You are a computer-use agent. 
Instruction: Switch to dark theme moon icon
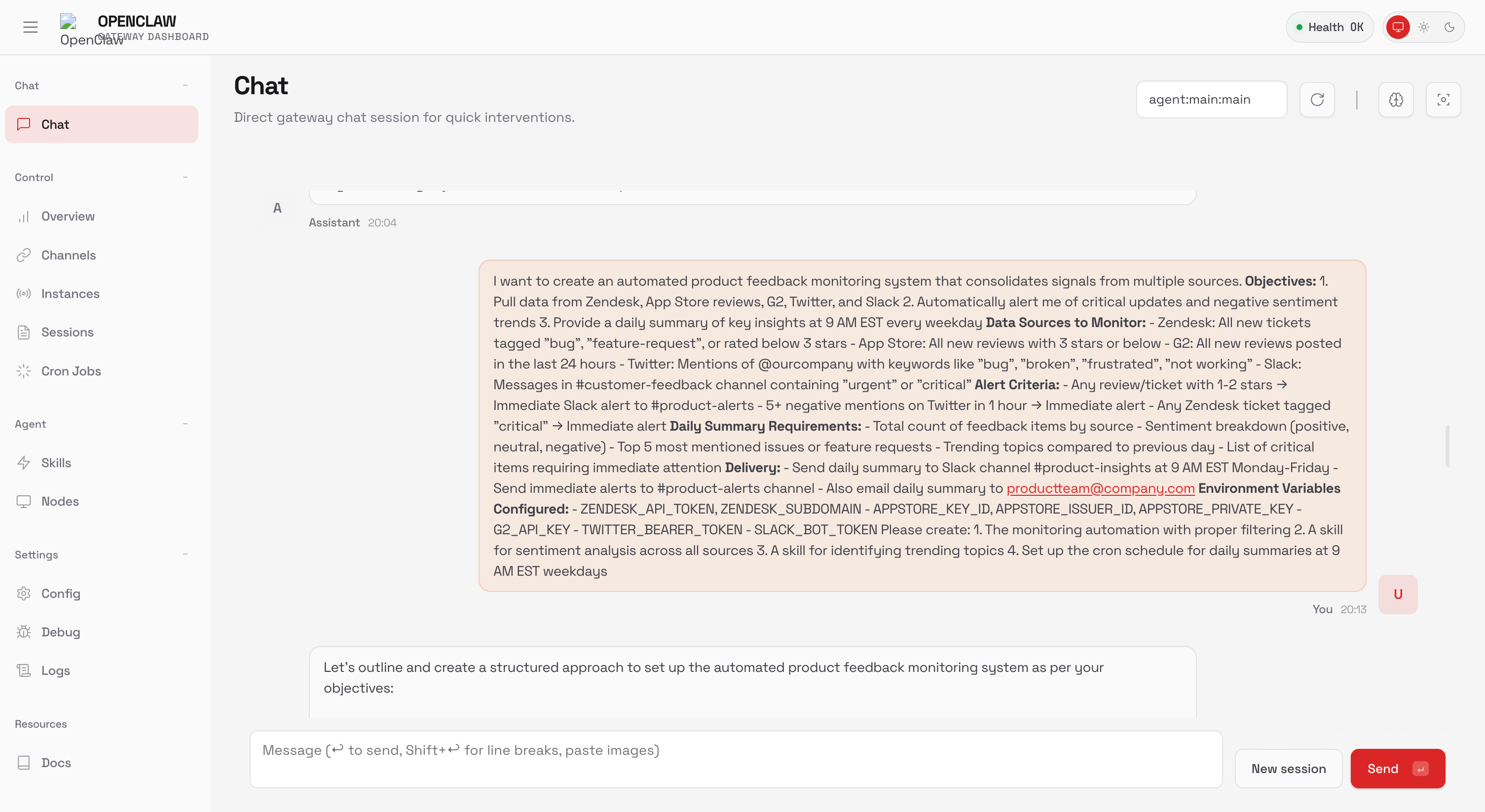[x=1448, y=27]
